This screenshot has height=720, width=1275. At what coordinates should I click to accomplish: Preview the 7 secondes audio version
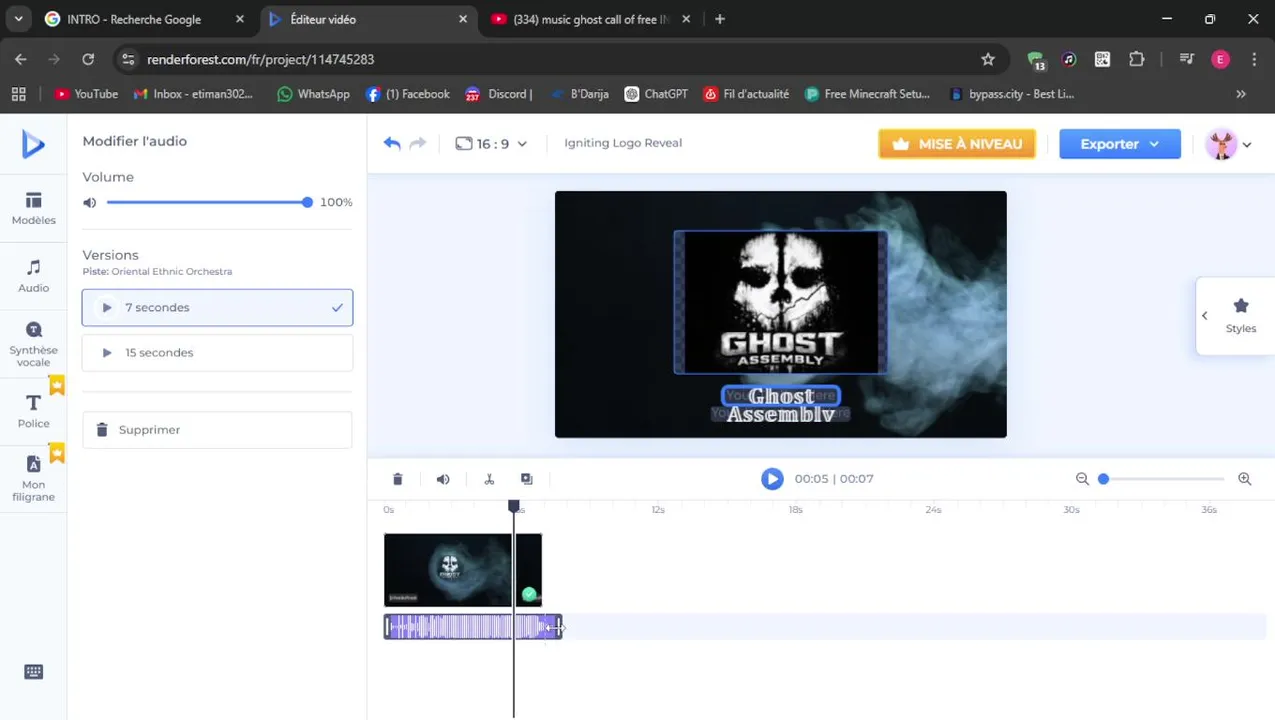point(107,307)
